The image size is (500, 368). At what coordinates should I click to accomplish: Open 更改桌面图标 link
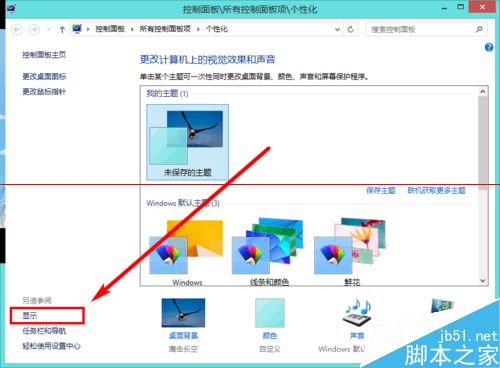(x=44, y=76)
